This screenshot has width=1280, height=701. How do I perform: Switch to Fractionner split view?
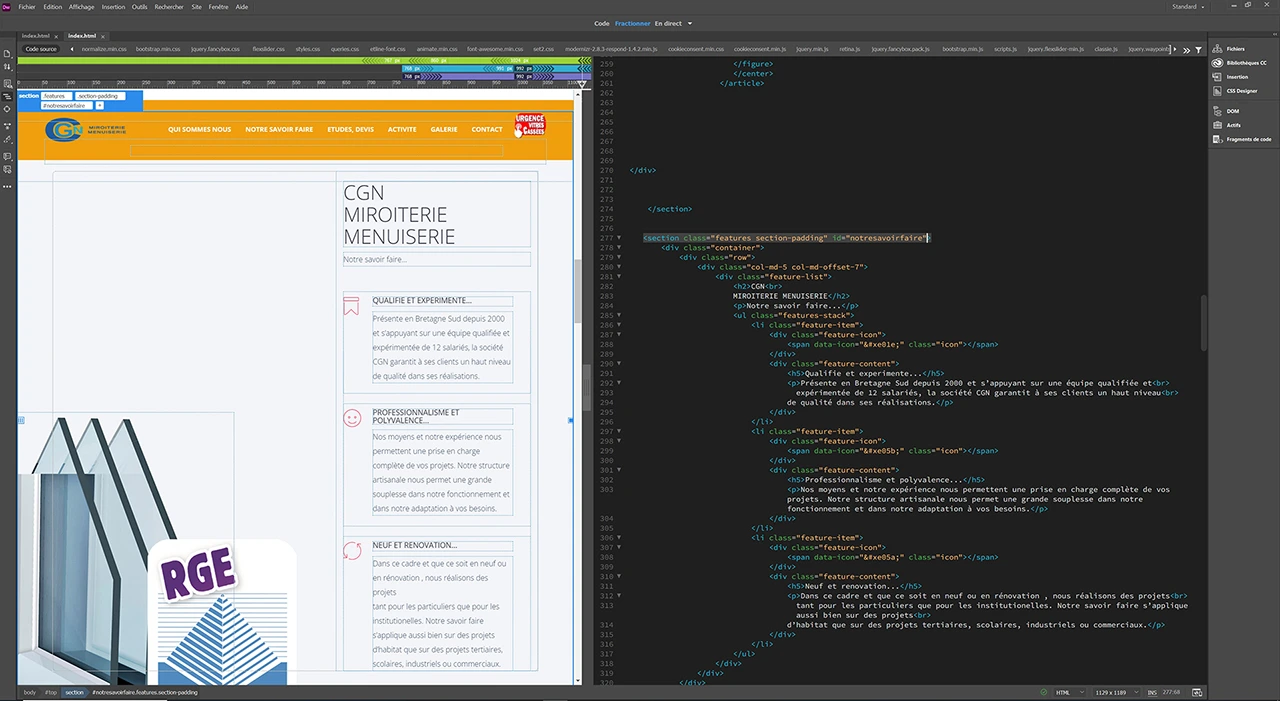[632, 23]
